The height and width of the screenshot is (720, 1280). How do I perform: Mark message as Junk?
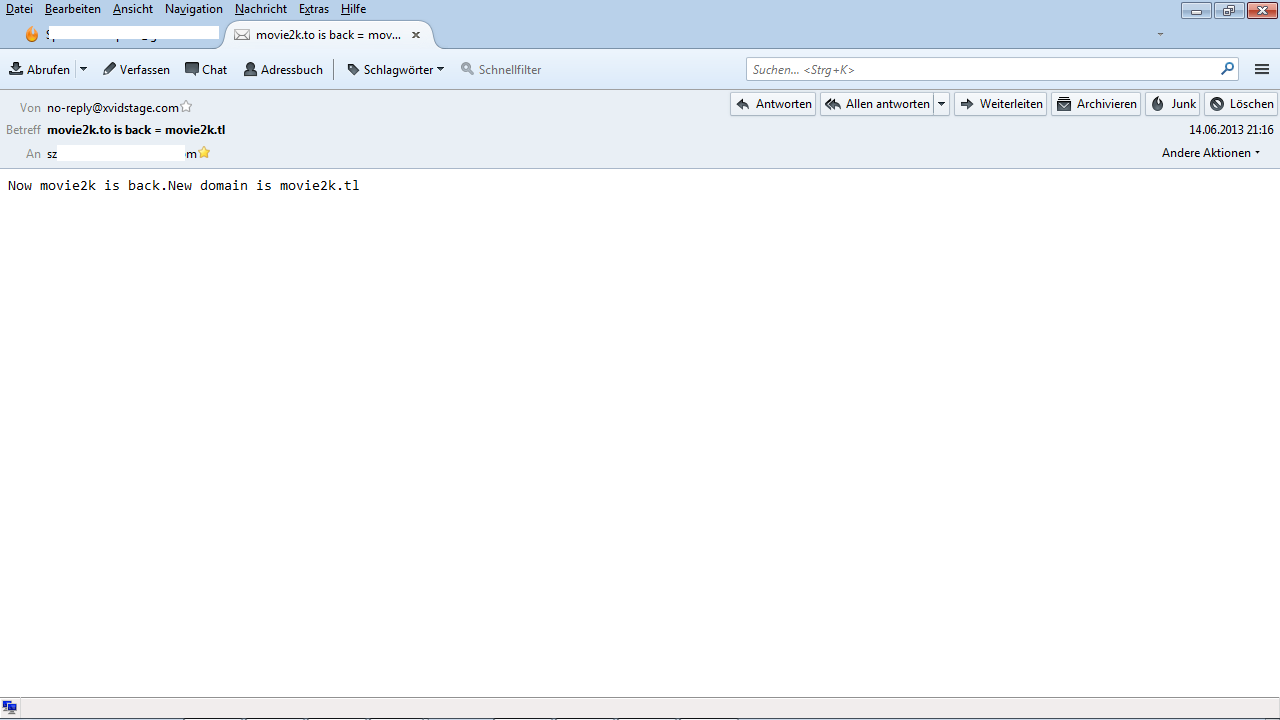click(x=1172, y=104)
